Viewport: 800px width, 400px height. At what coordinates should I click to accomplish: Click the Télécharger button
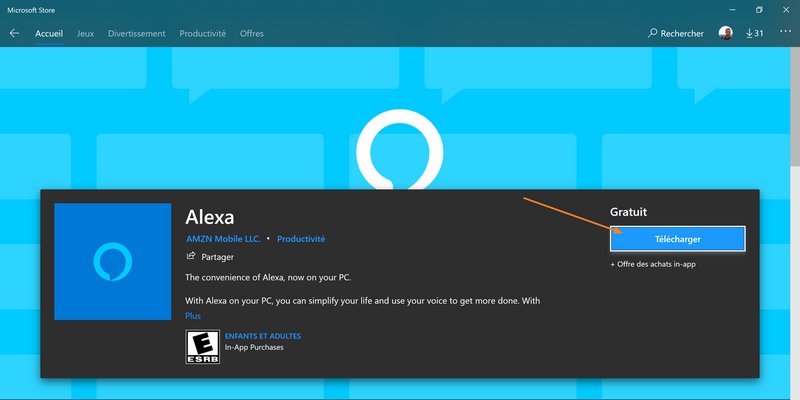pyautogui.click(x=678, y=239)
